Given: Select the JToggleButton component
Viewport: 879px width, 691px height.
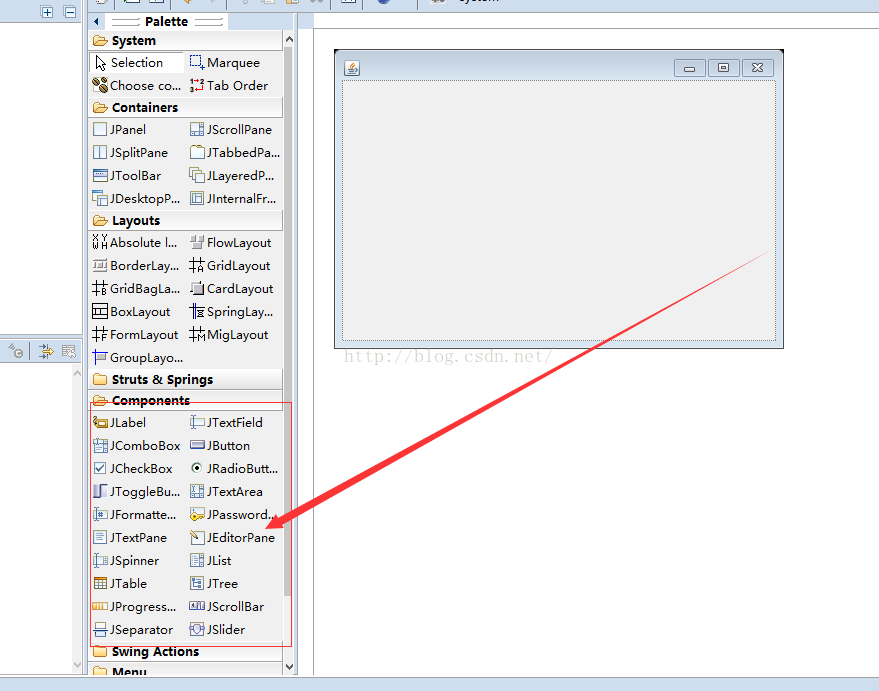Looking at the screenshot, I should (137, 491).
